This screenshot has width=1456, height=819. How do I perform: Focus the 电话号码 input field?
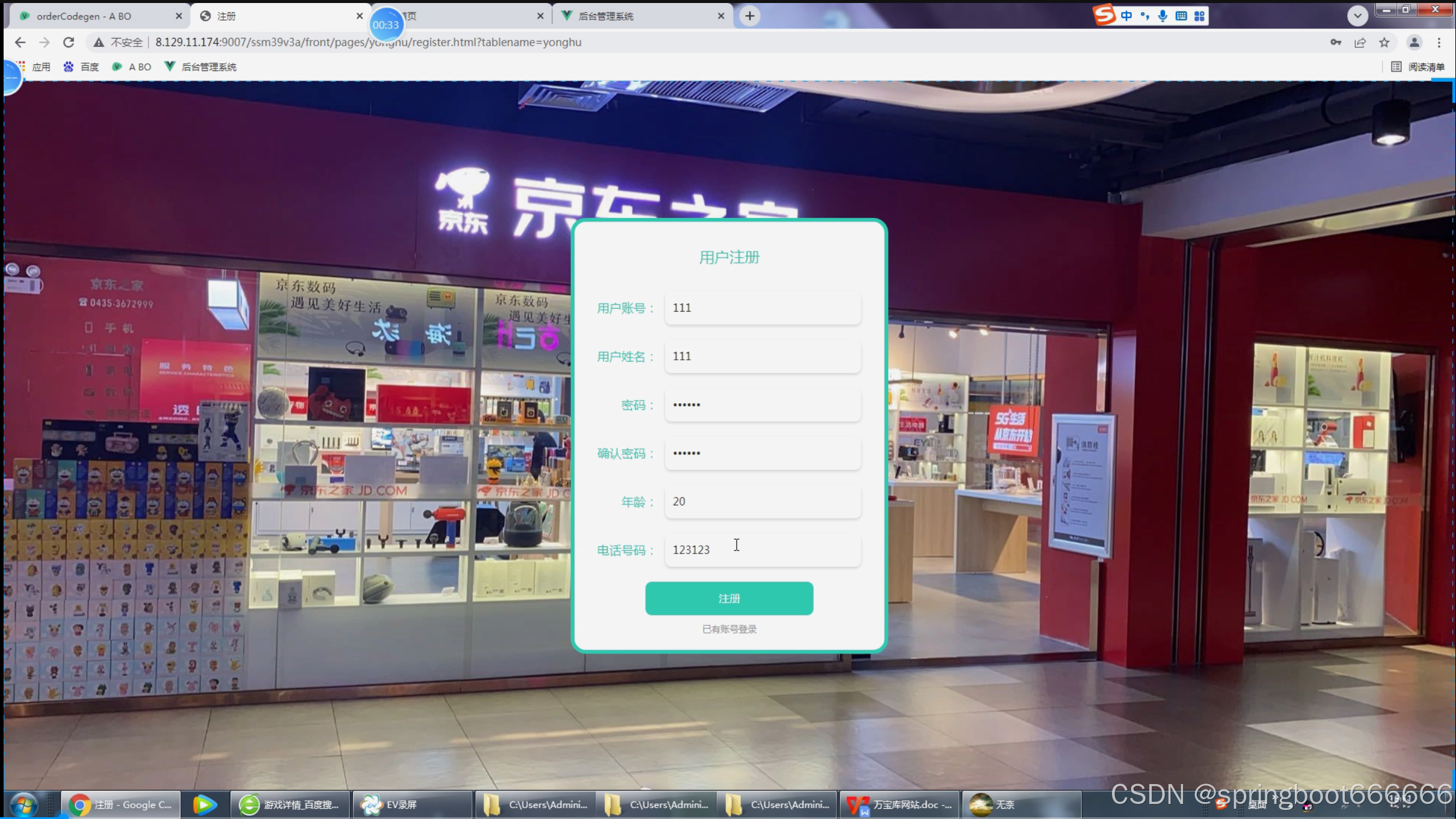pos(762,549)
